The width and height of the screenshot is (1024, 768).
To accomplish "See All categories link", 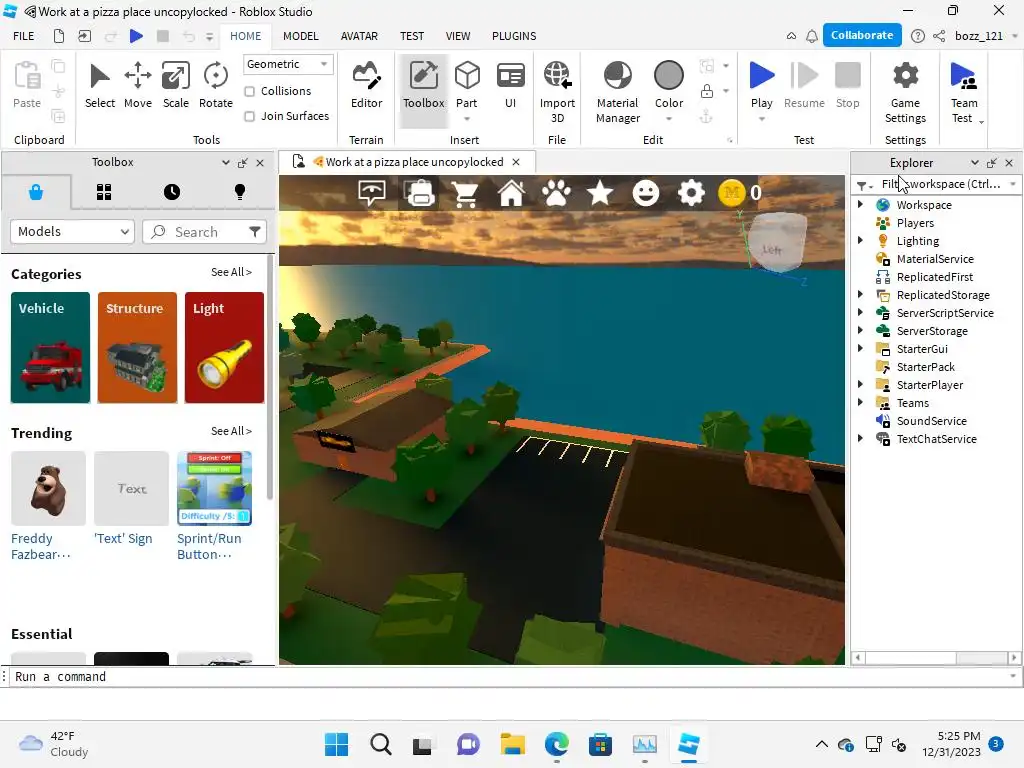I will click(x=231, y=272).
